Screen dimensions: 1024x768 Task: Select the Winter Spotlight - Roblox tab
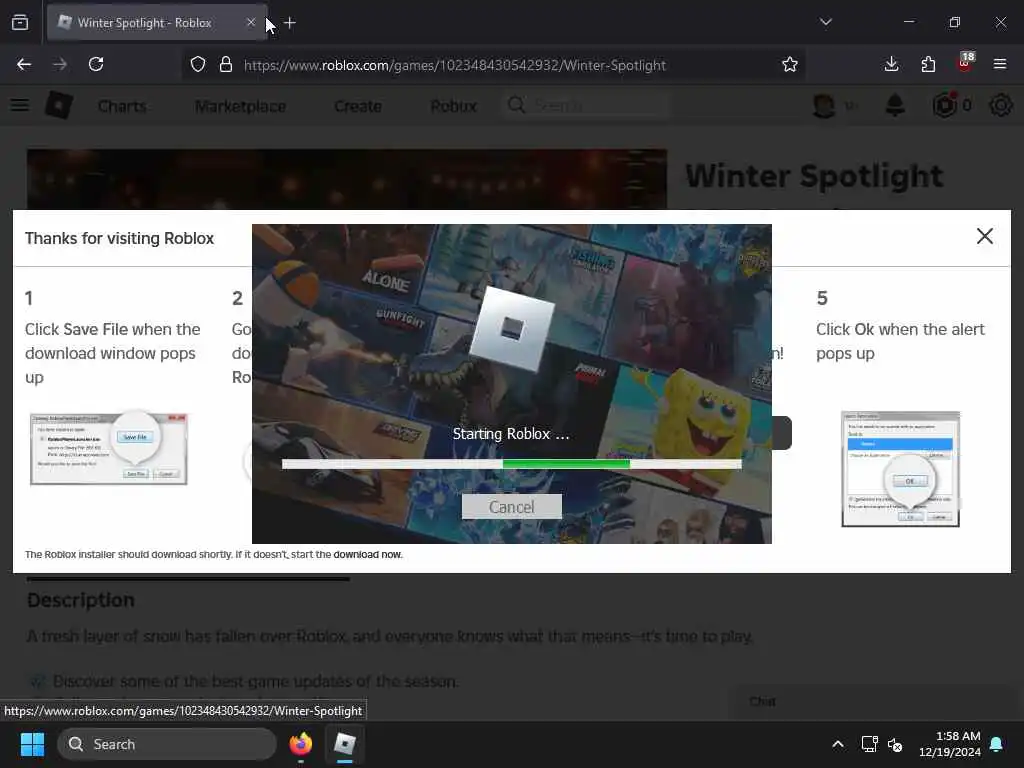(x=157, y=22)
